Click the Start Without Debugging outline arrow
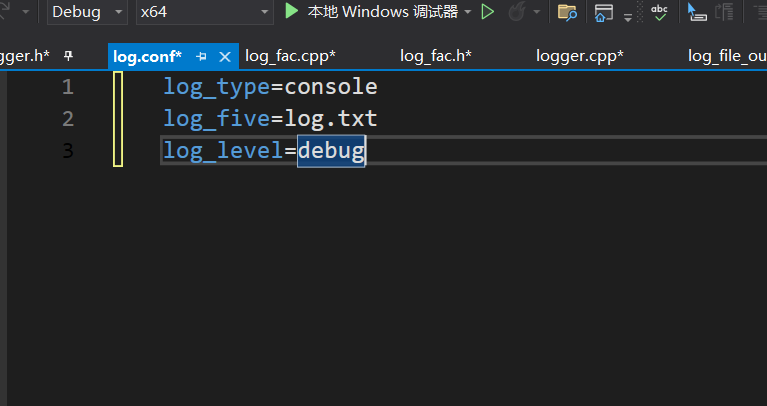This screenshot has width=767, height=406. [488, 12]
